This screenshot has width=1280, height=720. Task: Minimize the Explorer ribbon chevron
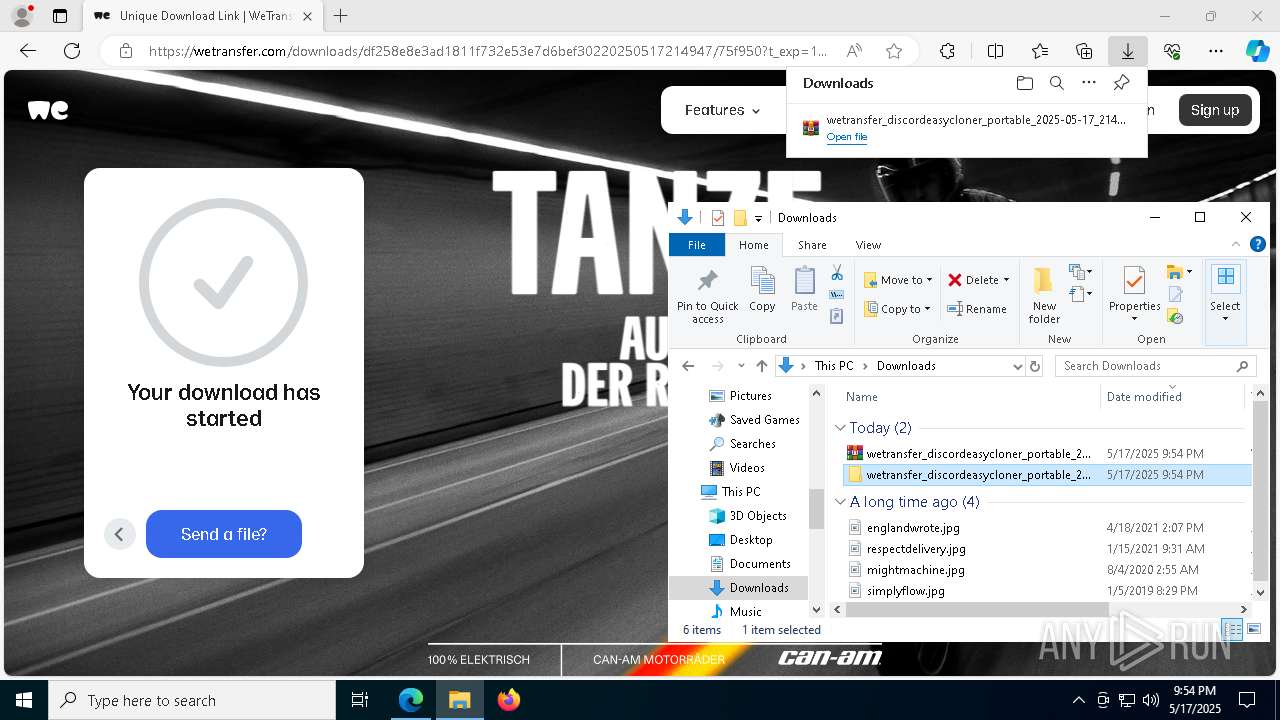(x=1238, y=244)
